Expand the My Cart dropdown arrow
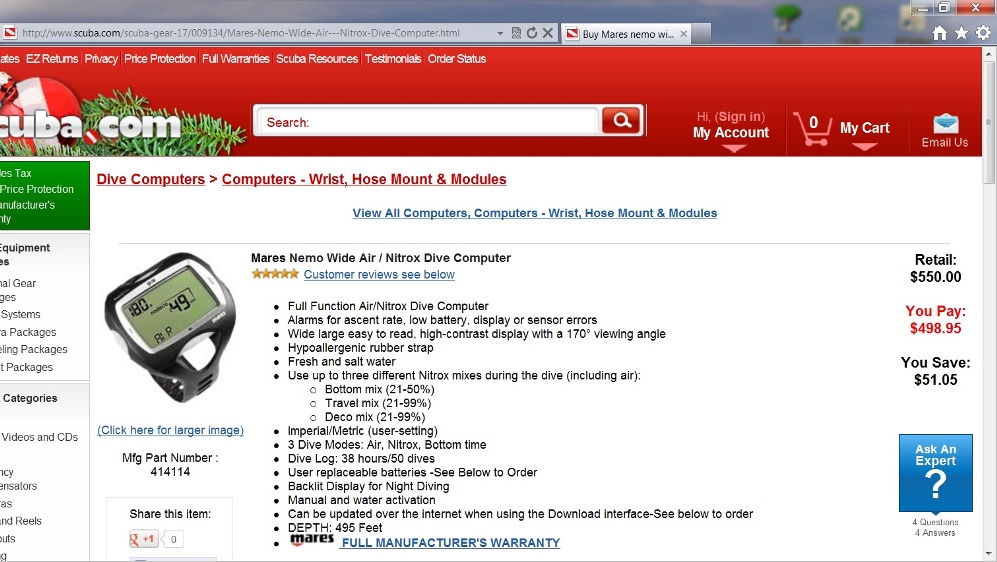This screenshot has width=997, height=562. 864,147
